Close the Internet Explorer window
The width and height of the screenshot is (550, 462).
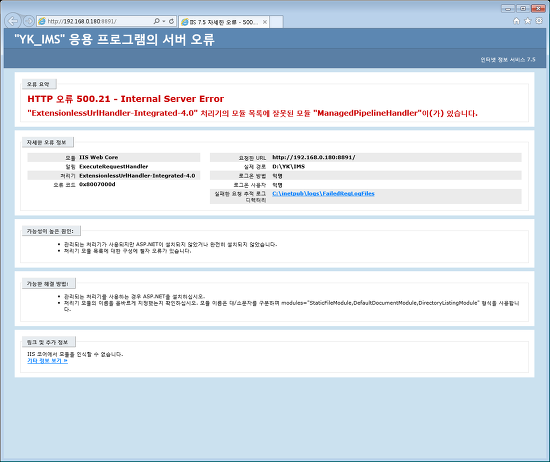click(x=538, y=8)
